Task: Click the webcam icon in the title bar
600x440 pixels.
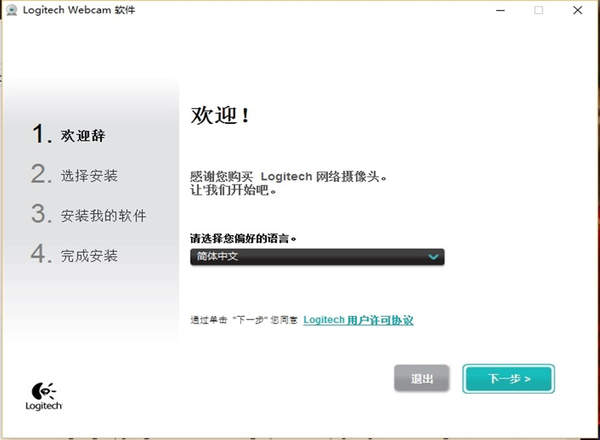Action: tap(11, 10)
